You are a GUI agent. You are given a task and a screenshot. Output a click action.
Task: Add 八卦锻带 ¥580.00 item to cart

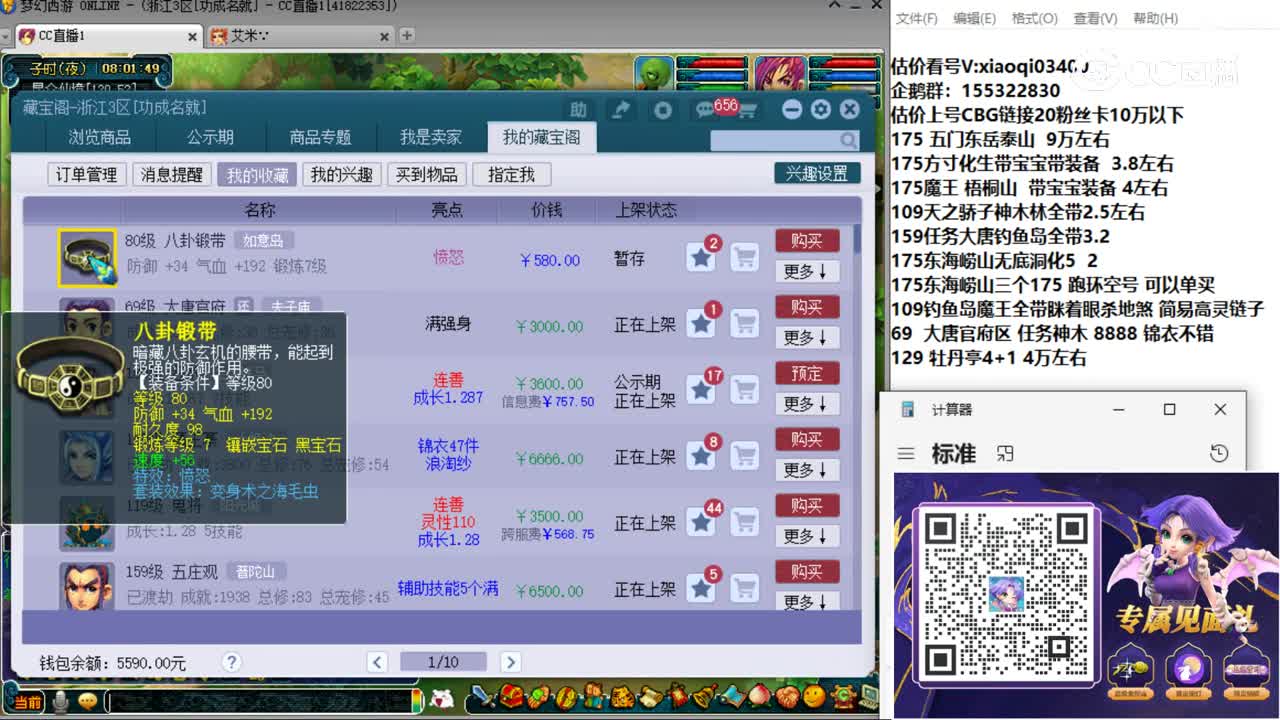[744, 258]
